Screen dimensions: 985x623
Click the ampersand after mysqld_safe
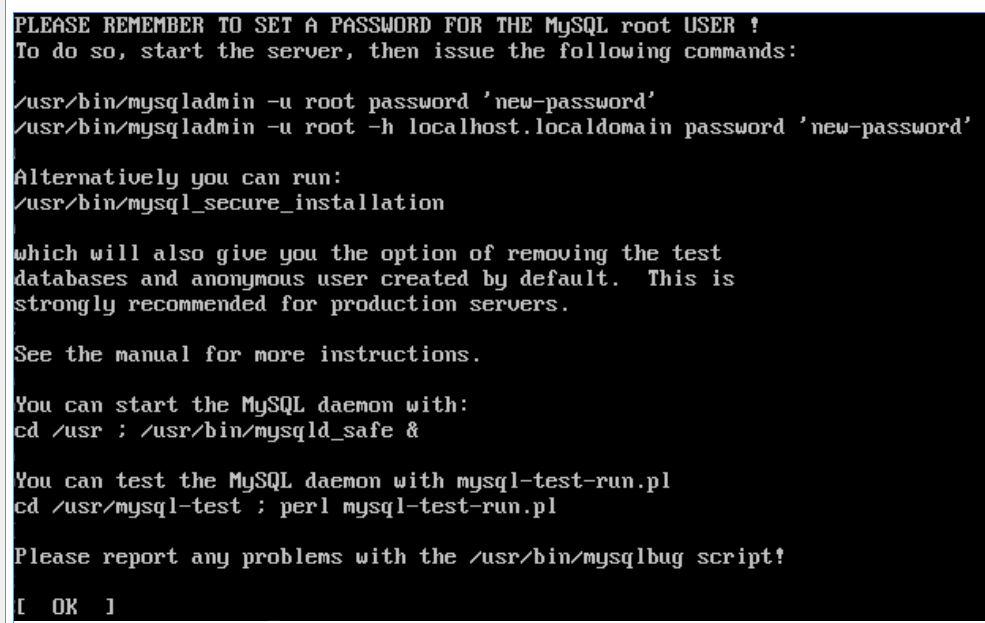412,431
